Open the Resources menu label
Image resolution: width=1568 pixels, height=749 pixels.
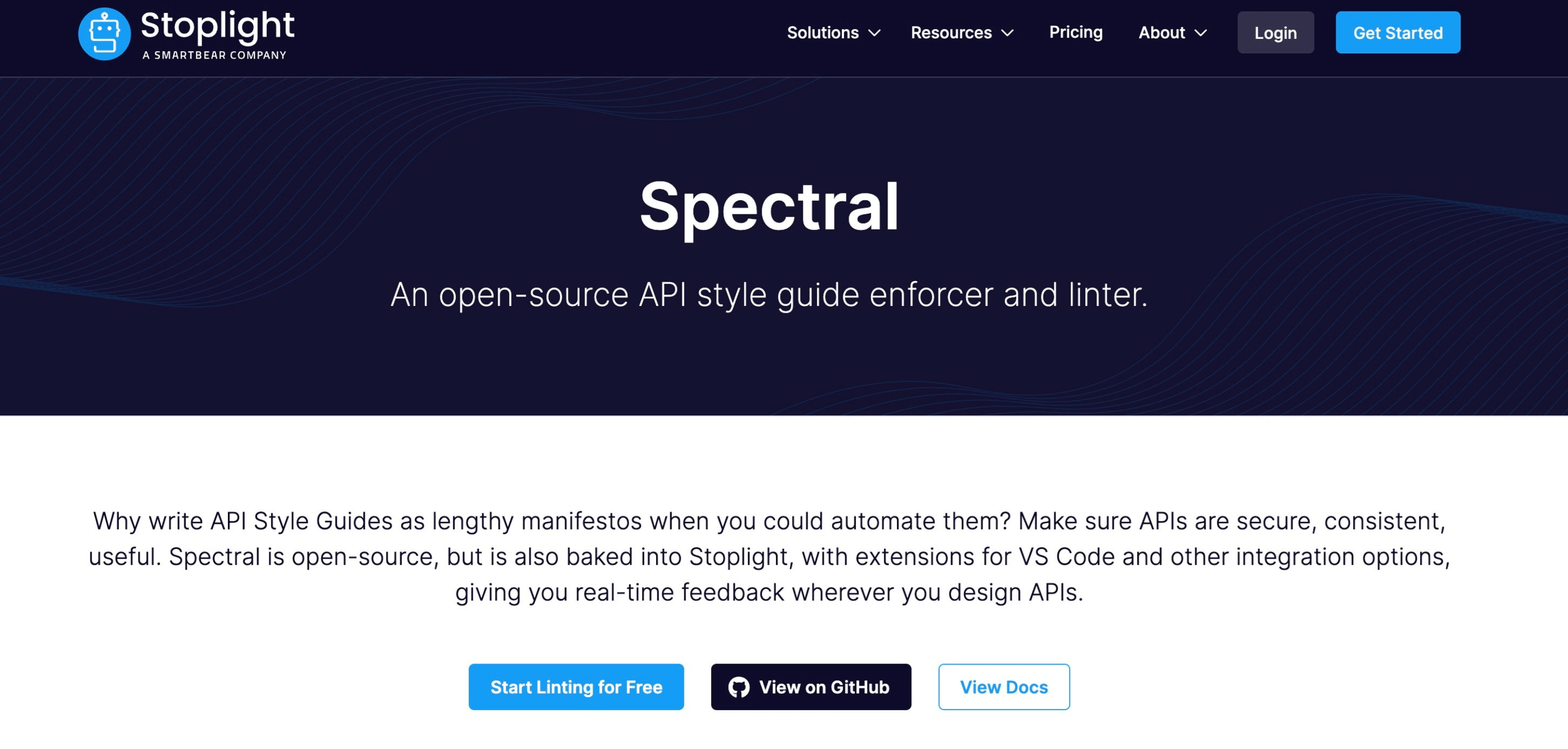click(x=951, y=33)
